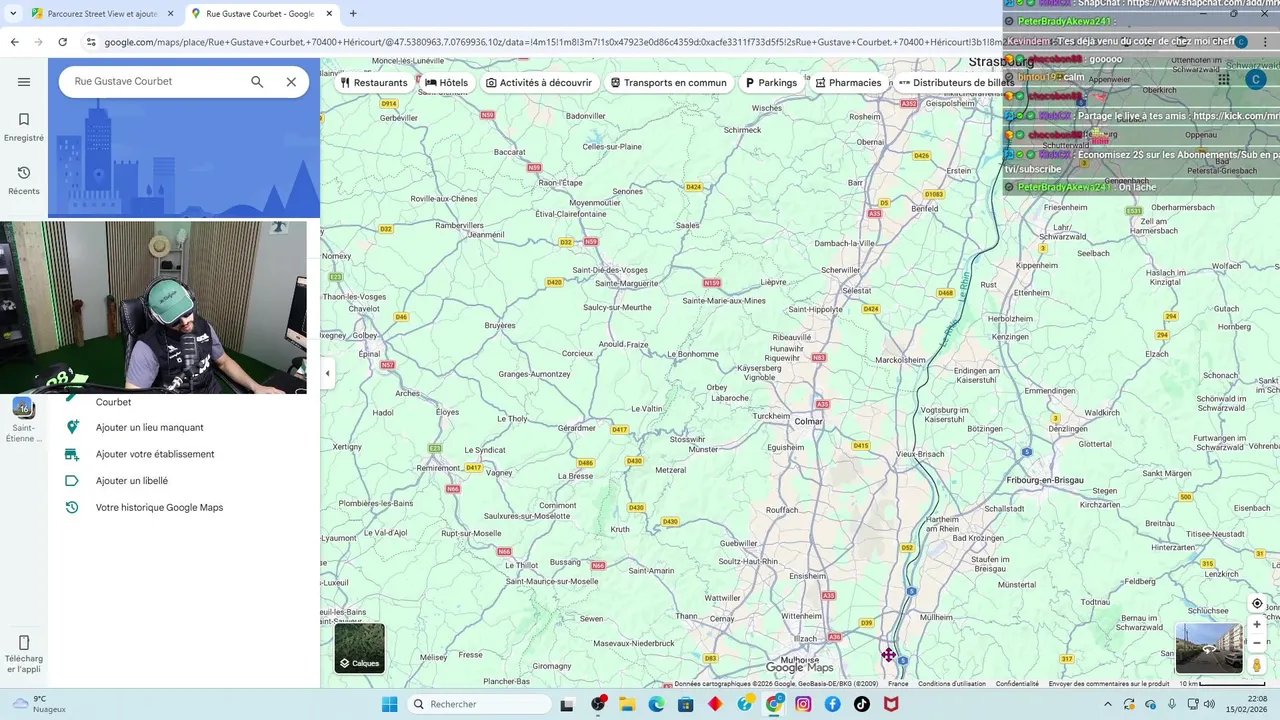Filter map by Hôtels
The height and width of the screenshot is (720, 1280).
tap(447, 83)
